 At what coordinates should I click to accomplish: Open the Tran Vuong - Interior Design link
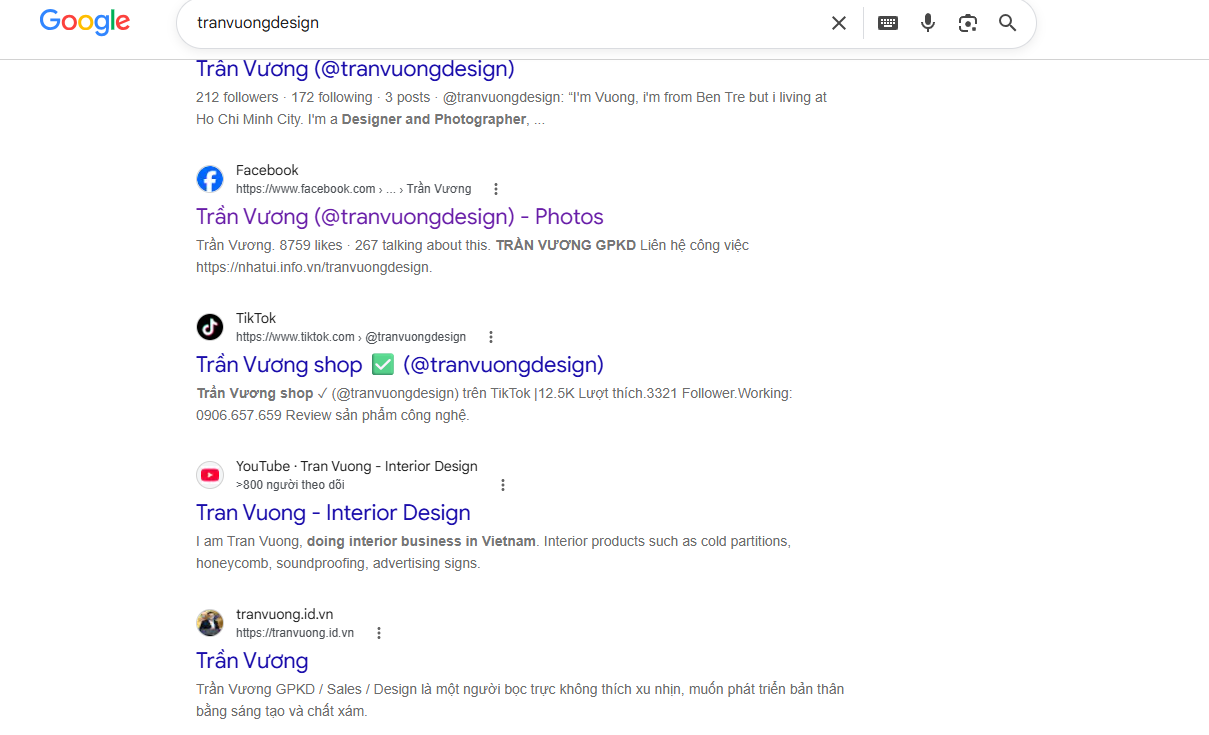click(333, 513)
